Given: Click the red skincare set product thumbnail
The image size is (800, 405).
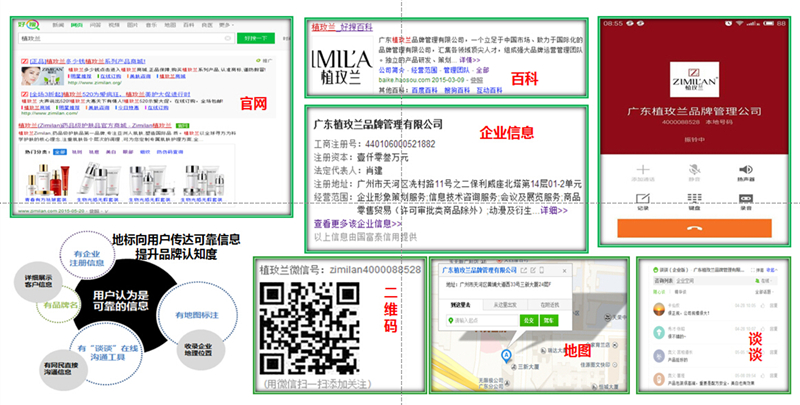Looking at the screenshot, I should coord(48,181).
